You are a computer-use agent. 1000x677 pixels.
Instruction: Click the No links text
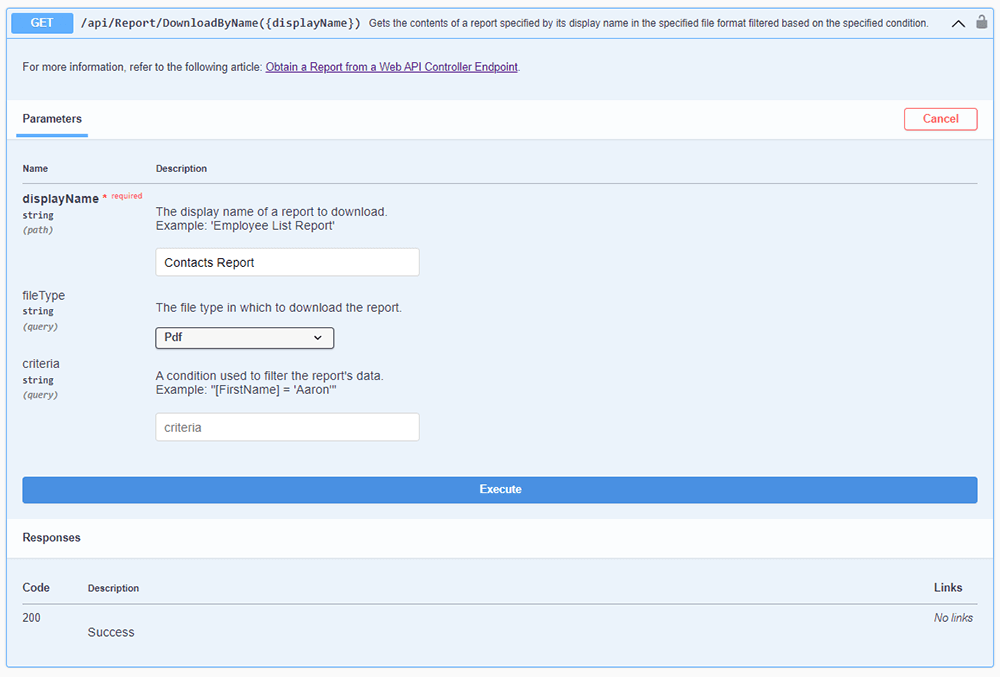[x=953, y=617]
